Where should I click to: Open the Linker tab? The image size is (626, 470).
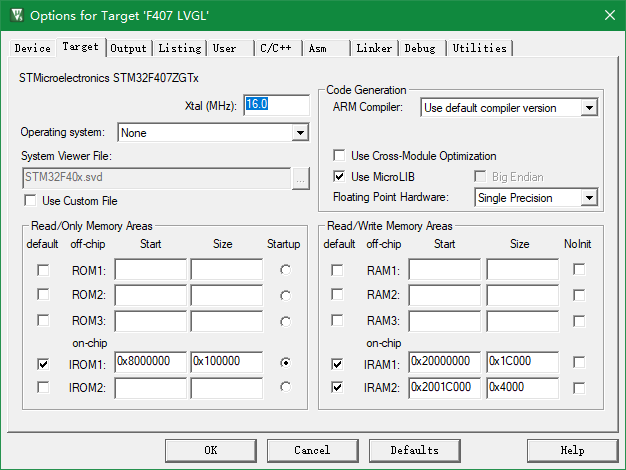click(x=374, y=48)
